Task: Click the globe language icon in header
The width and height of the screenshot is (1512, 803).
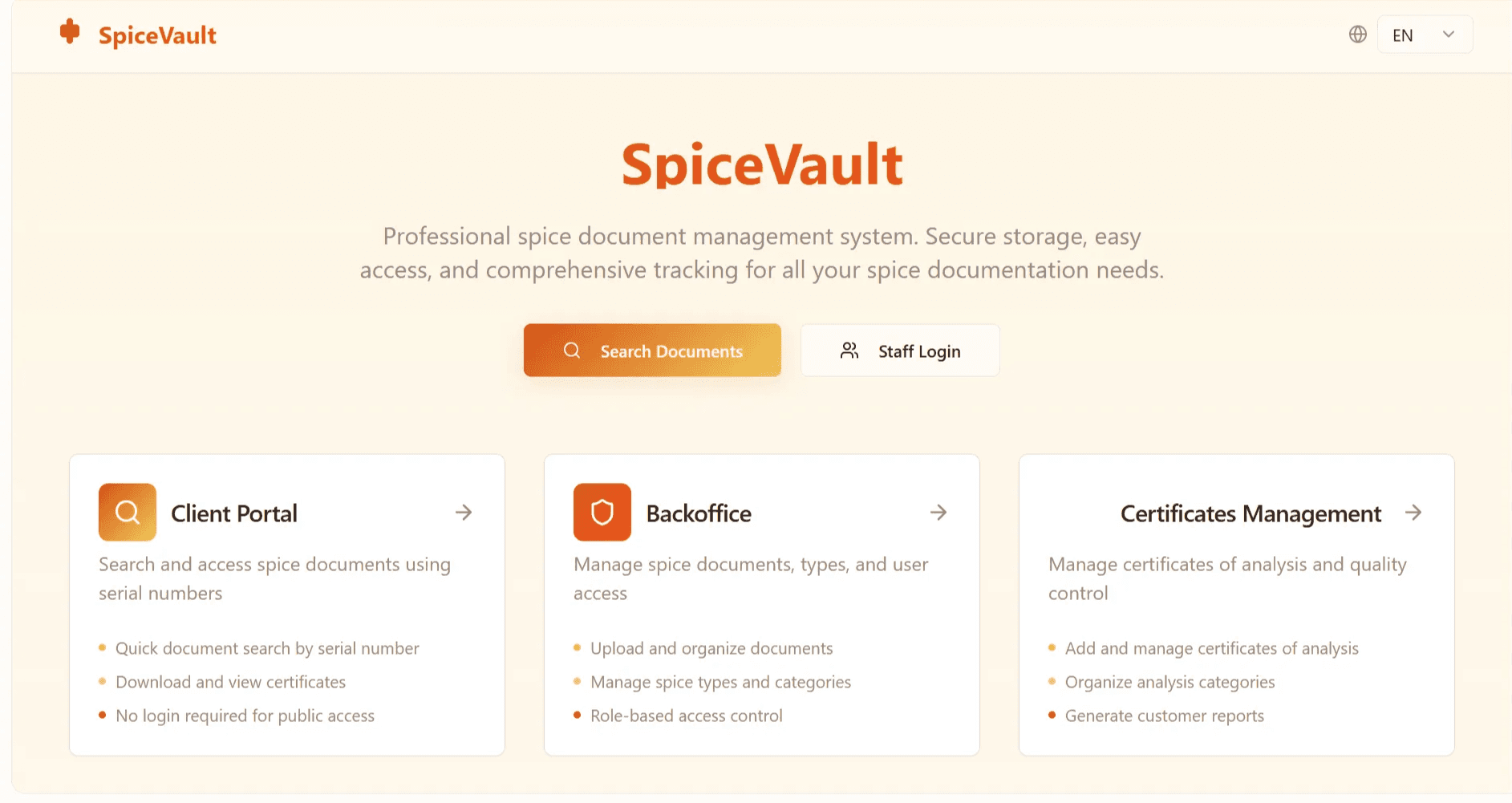Action: (x=1357, y=34)
